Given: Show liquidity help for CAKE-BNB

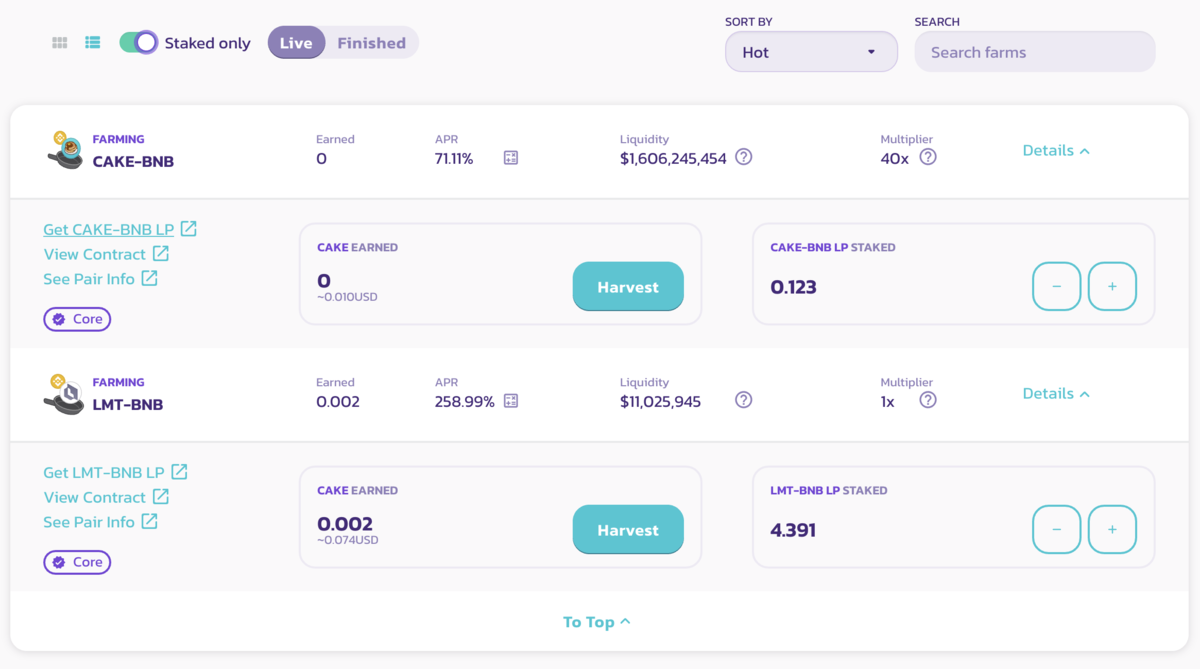Looking at the screenshot, I should [743, 157].
